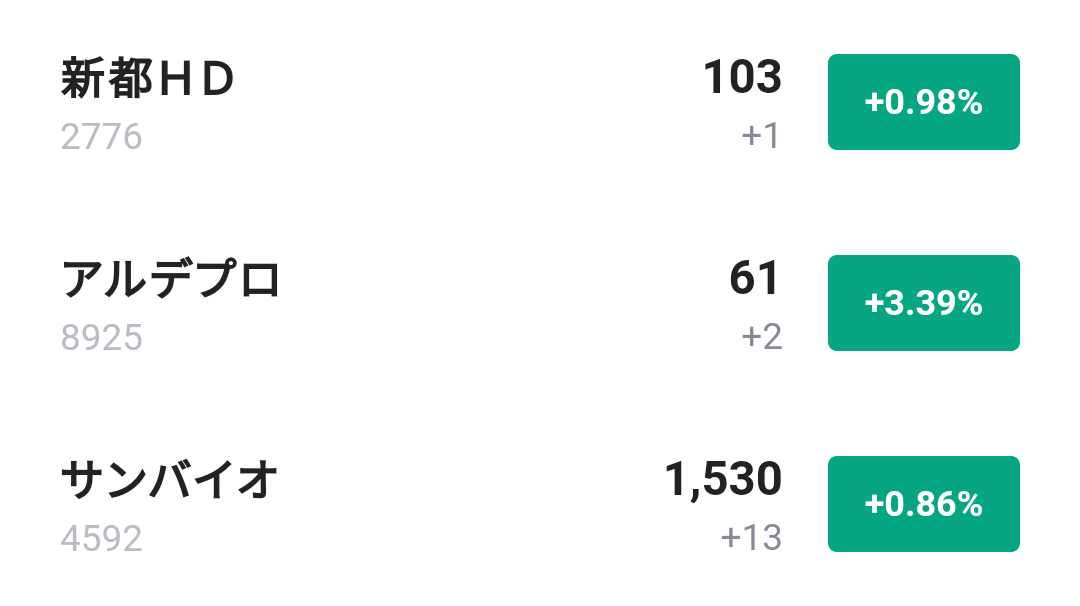The image size is (1080, 606).
Task: Toggle the +0.86% green change badge
Action: [x=923, y=504]
